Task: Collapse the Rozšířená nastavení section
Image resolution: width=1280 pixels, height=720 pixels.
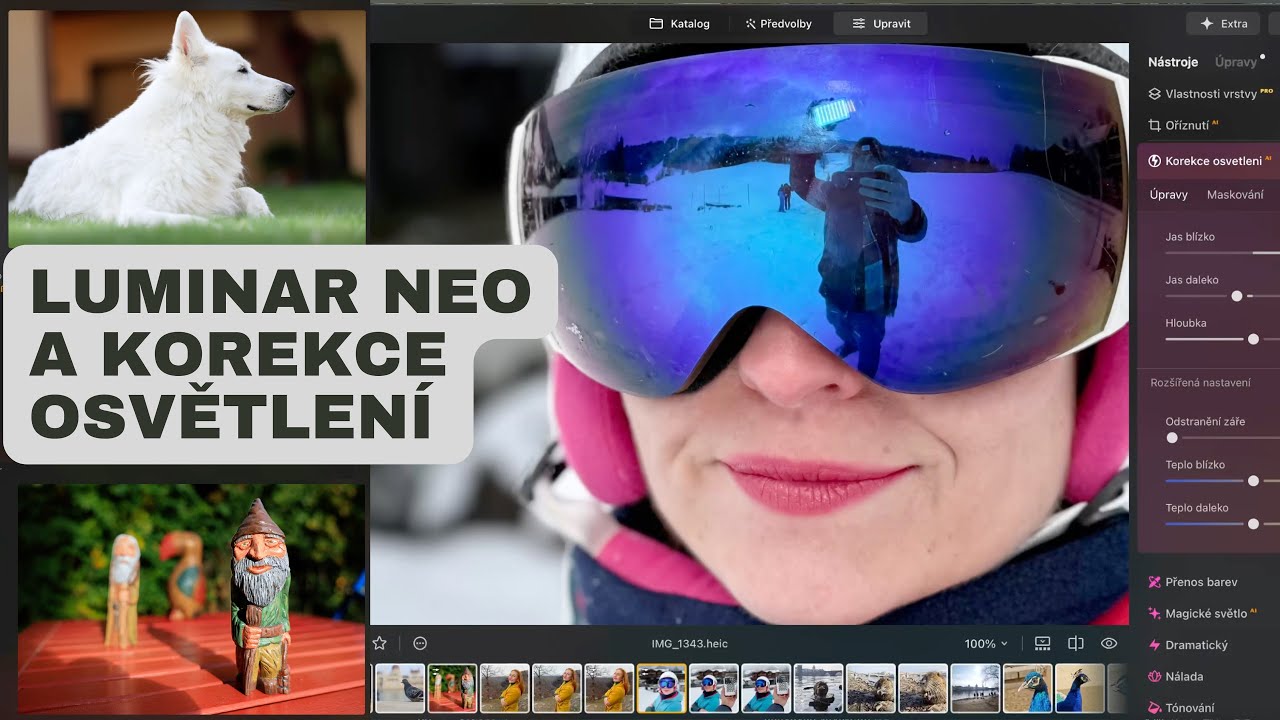Action: point(1200,383)
